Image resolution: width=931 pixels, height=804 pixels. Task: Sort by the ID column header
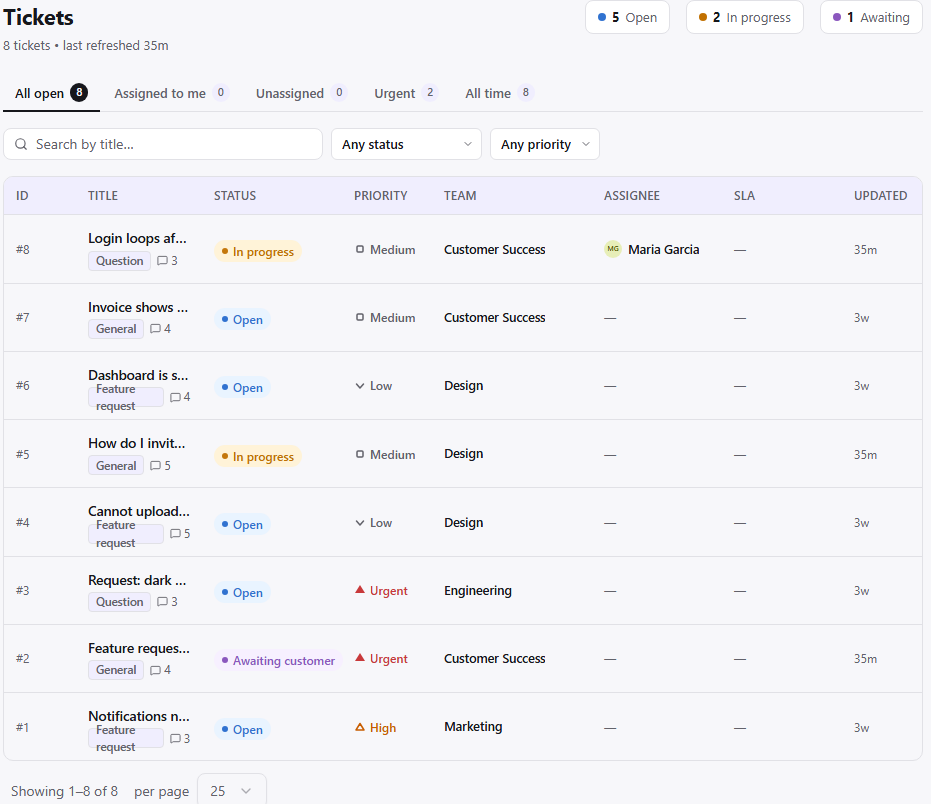pos(22,195)
